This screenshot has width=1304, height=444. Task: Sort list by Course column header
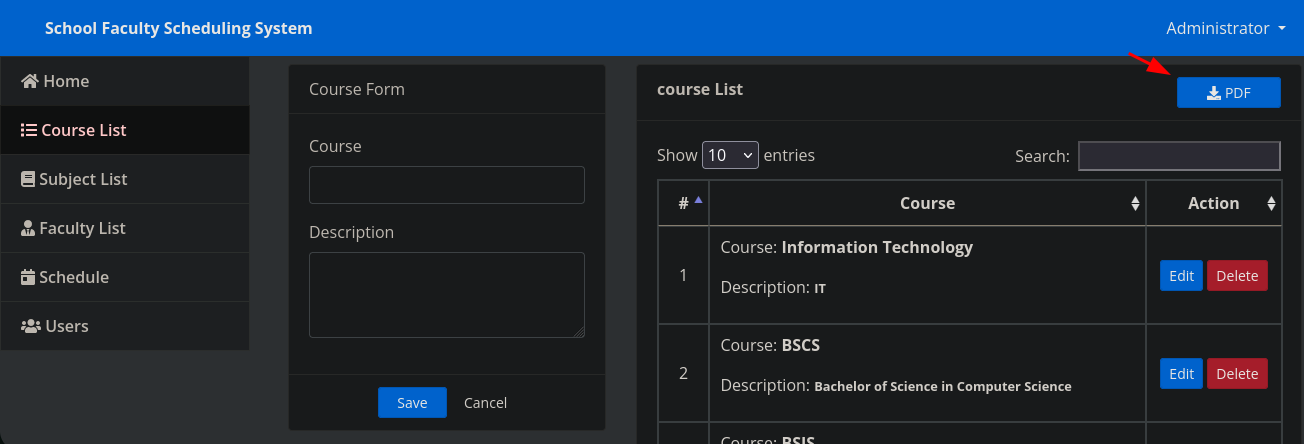[927, 203]
